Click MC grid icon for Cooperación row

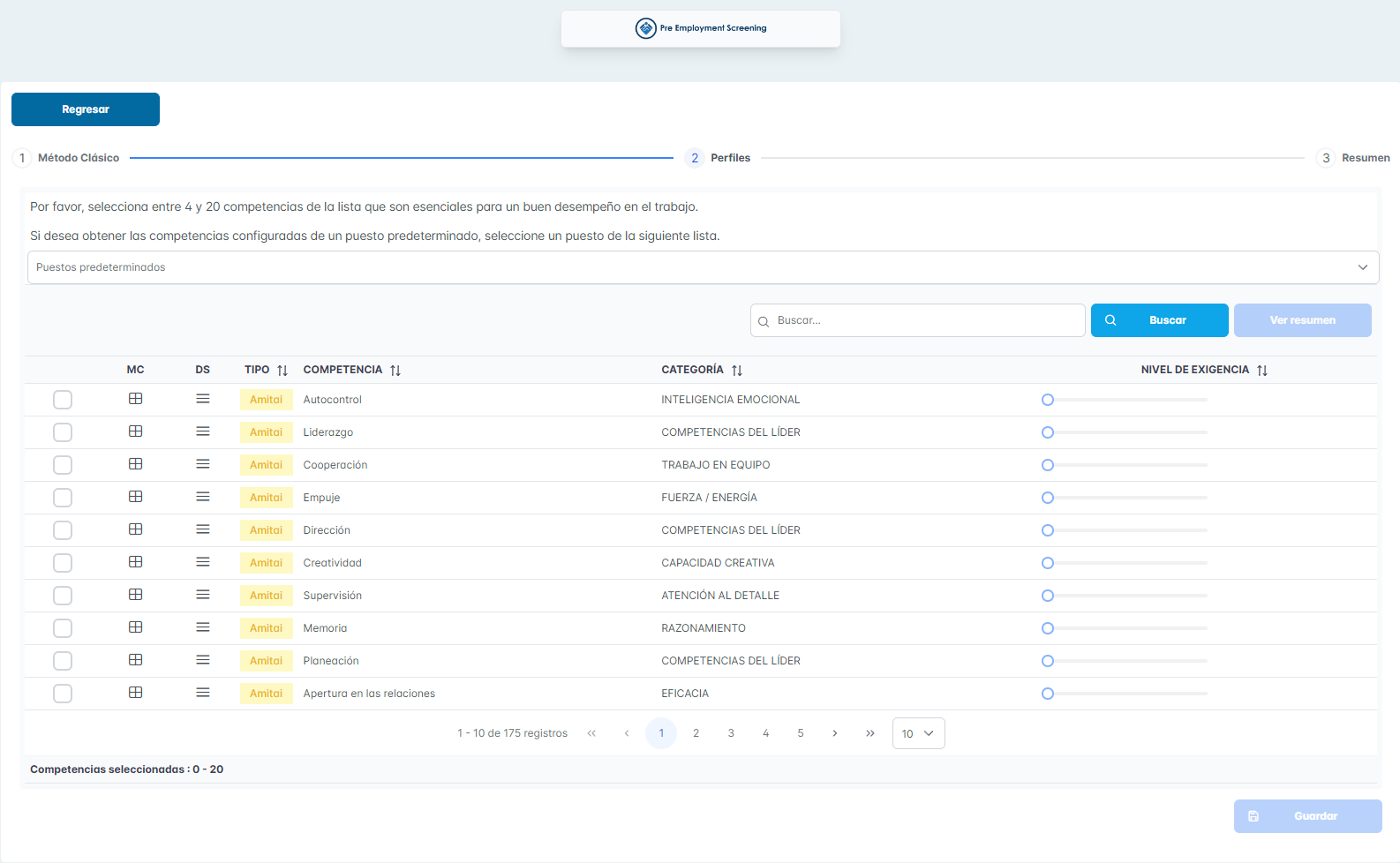(135, 464)
